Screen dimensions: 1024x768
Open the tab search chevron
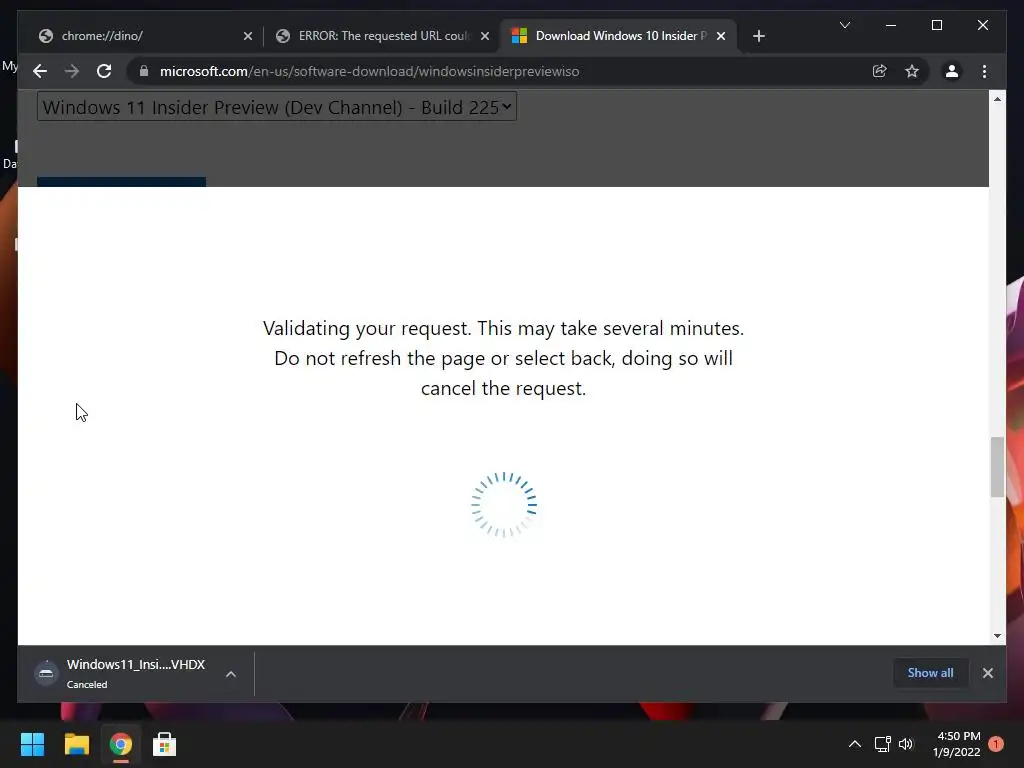[x=844, y=25]
